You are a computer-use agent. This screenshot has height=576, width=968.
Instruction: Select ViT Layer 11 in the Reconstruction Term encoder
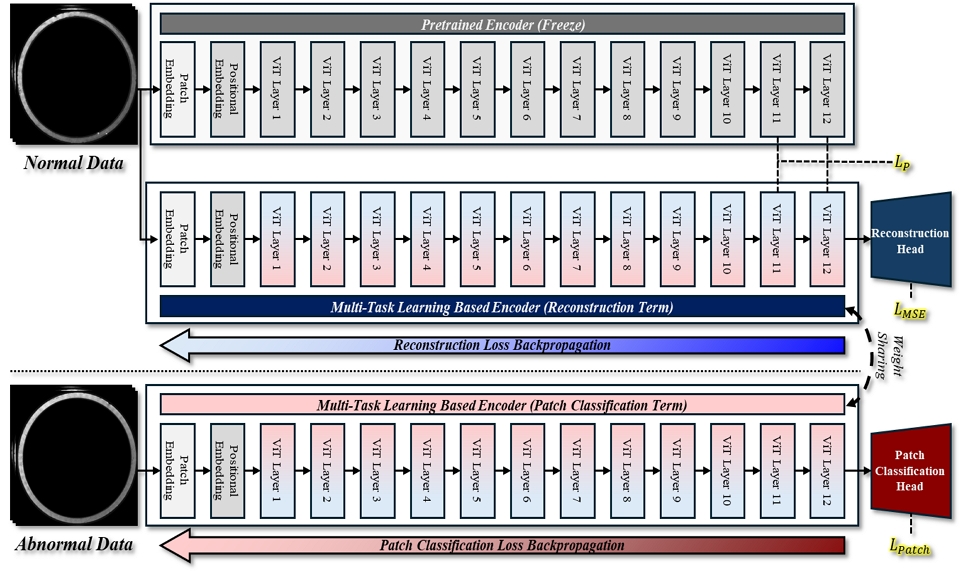778,240
